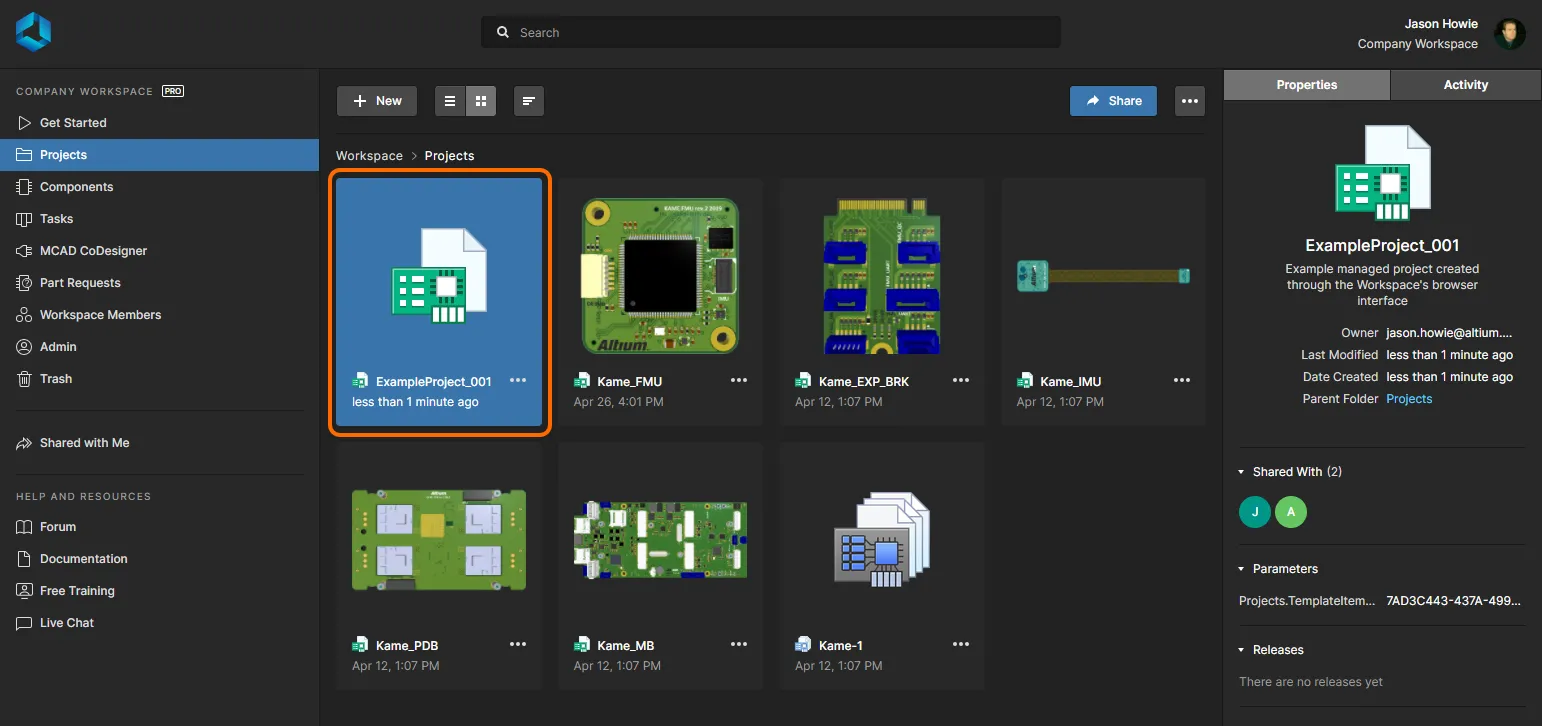Click the Altium 365 logo icon
This screenshot has height=726, width=1542.
coord(33,32)
